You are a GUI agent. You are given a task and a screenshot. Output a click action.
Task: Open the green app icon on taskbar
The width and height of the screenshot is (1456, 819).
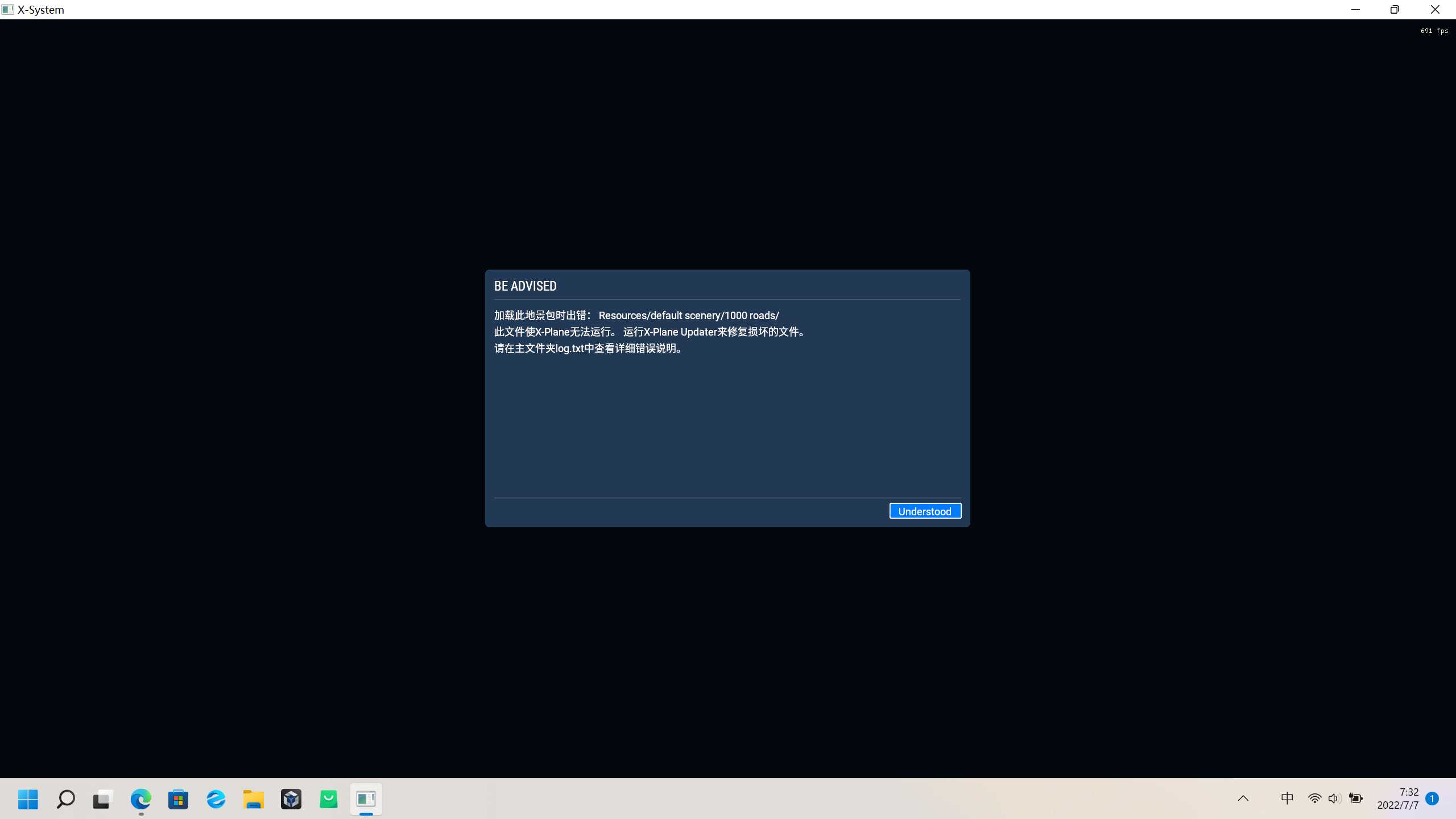[329, 799]
